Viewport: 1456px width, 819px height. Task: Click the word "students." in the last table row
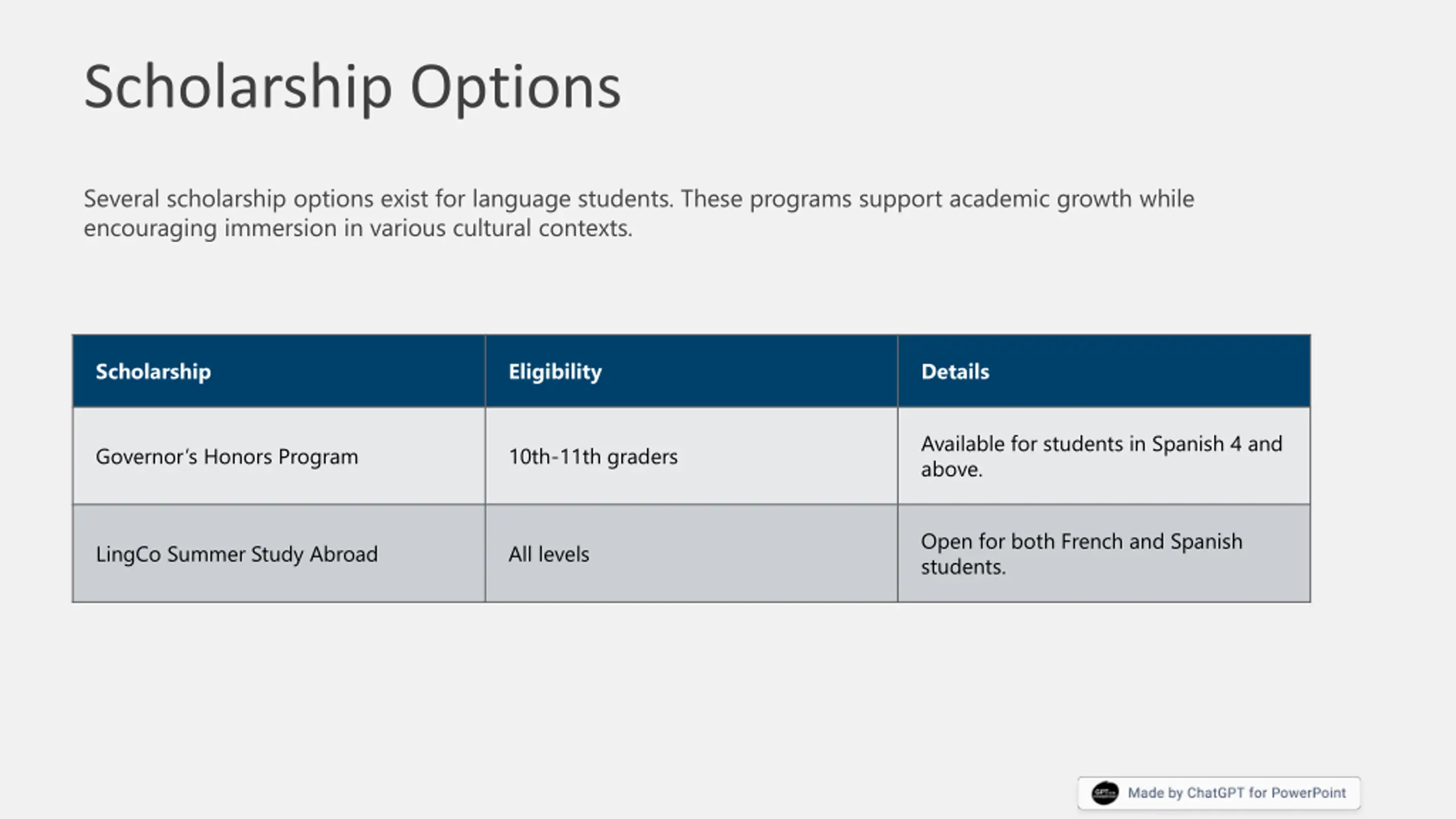coord(963,567)
